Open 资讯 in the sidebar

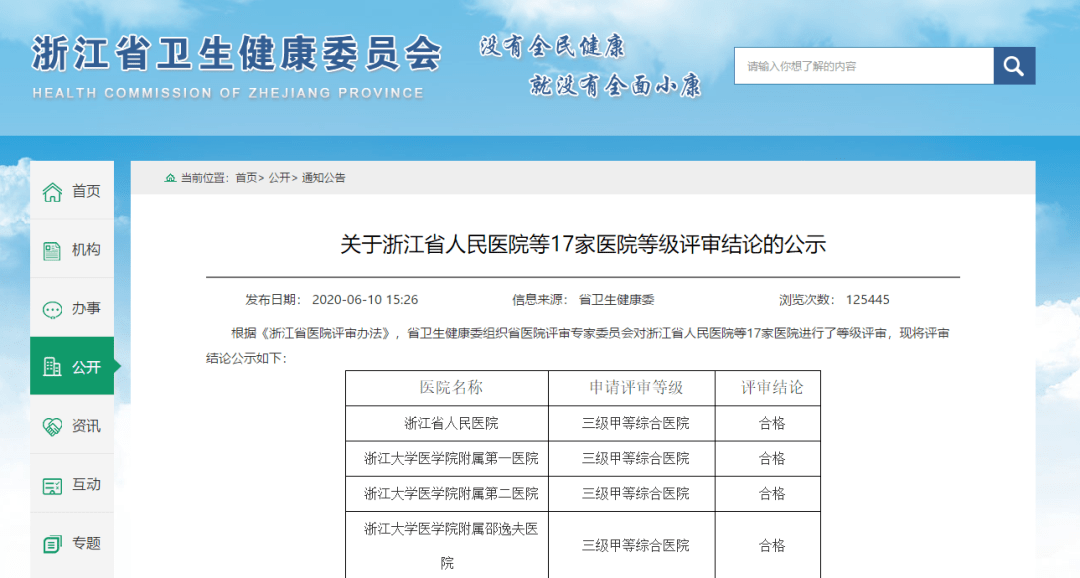[x=72, y=425]
